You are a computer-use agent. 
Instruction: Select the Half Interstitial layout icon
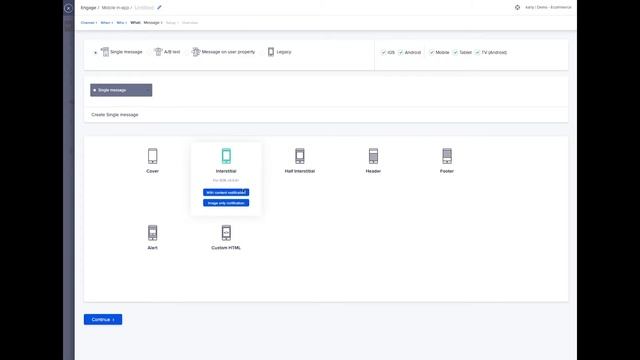pos(300,156)
